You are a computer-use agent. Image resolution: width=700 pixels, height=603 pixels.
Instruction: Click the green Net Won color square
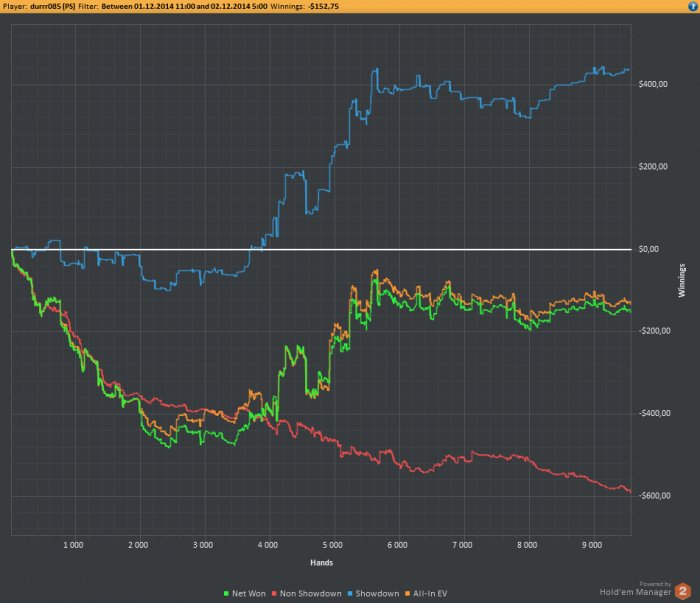click(226, 593)
